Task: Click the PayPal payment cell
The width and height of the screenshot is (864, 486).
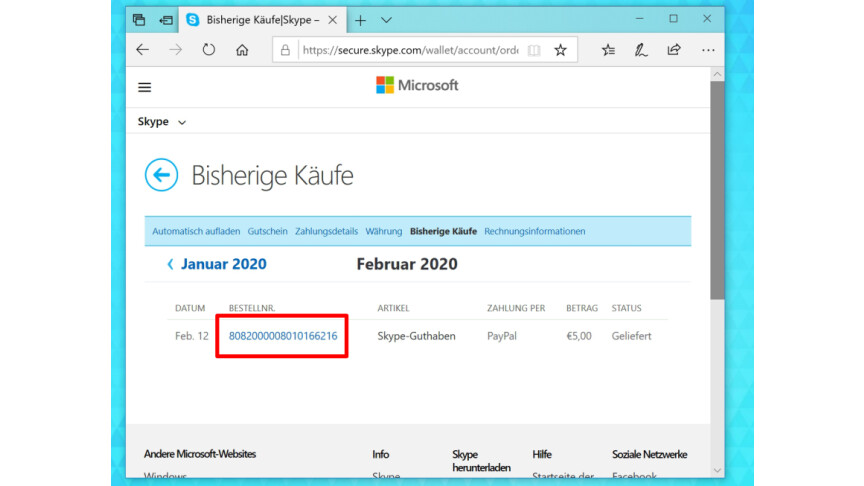Action: click(501, 336)
